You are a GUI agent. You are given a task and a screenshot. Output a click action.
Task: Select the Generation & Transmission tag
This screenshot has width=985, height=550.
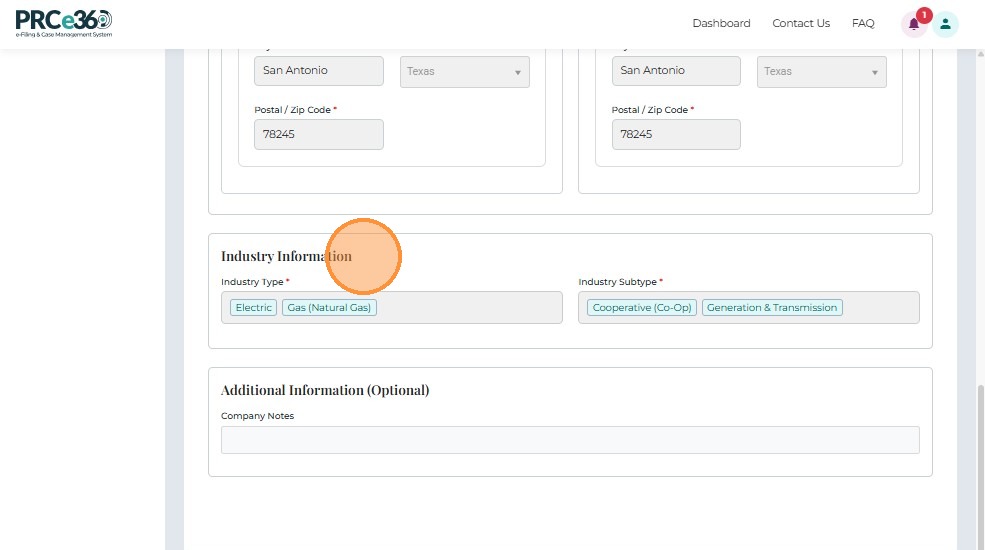[772, 308]
